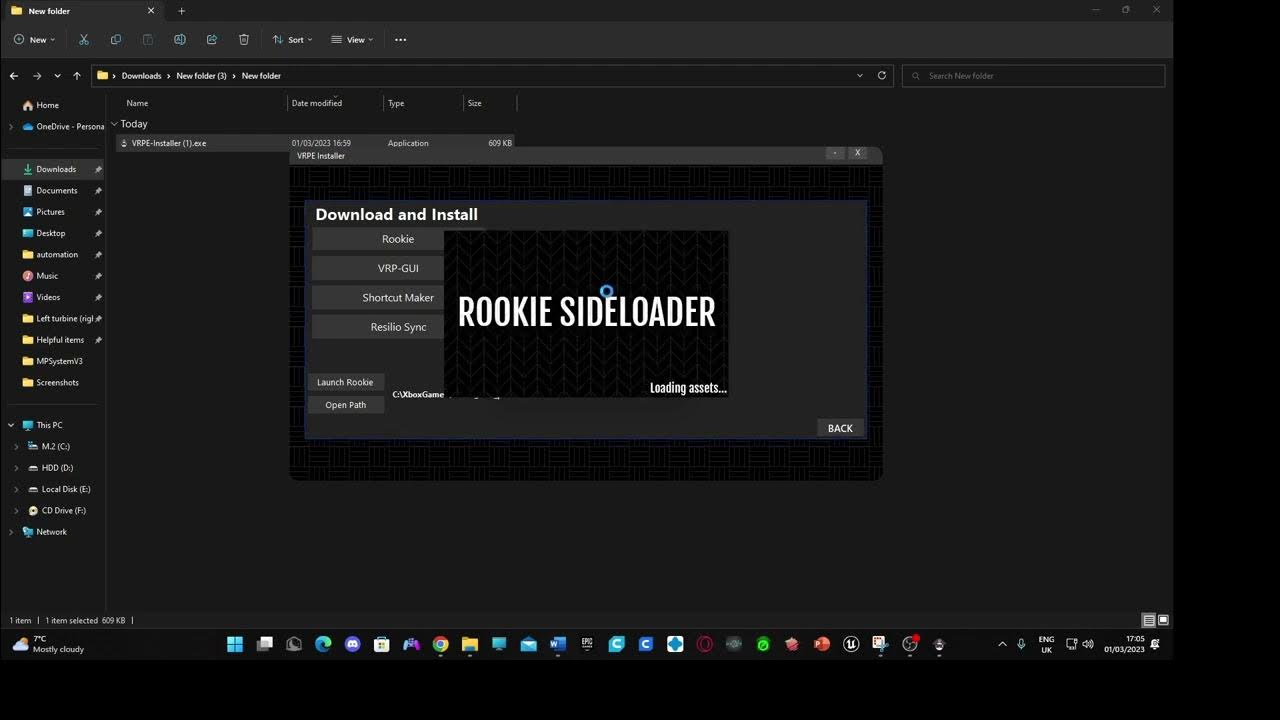Switch to the New folder Explorer tab
The width and height of the screenshot is (1280, 720).
[x=82, y=11]
